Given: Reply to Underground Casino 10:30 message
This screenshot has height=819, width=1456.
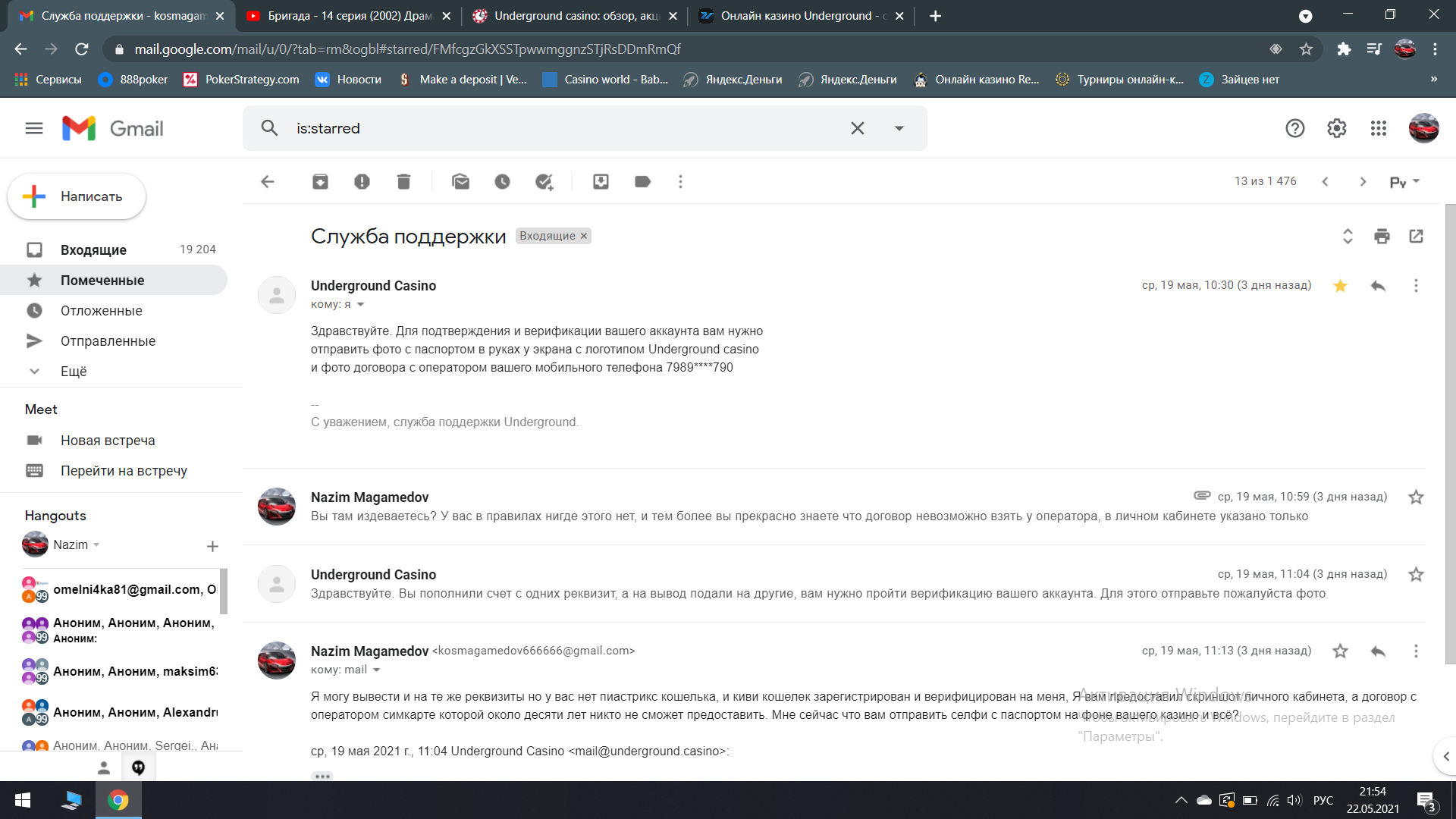Looking at the screenshot, I should click(1378, 285).
